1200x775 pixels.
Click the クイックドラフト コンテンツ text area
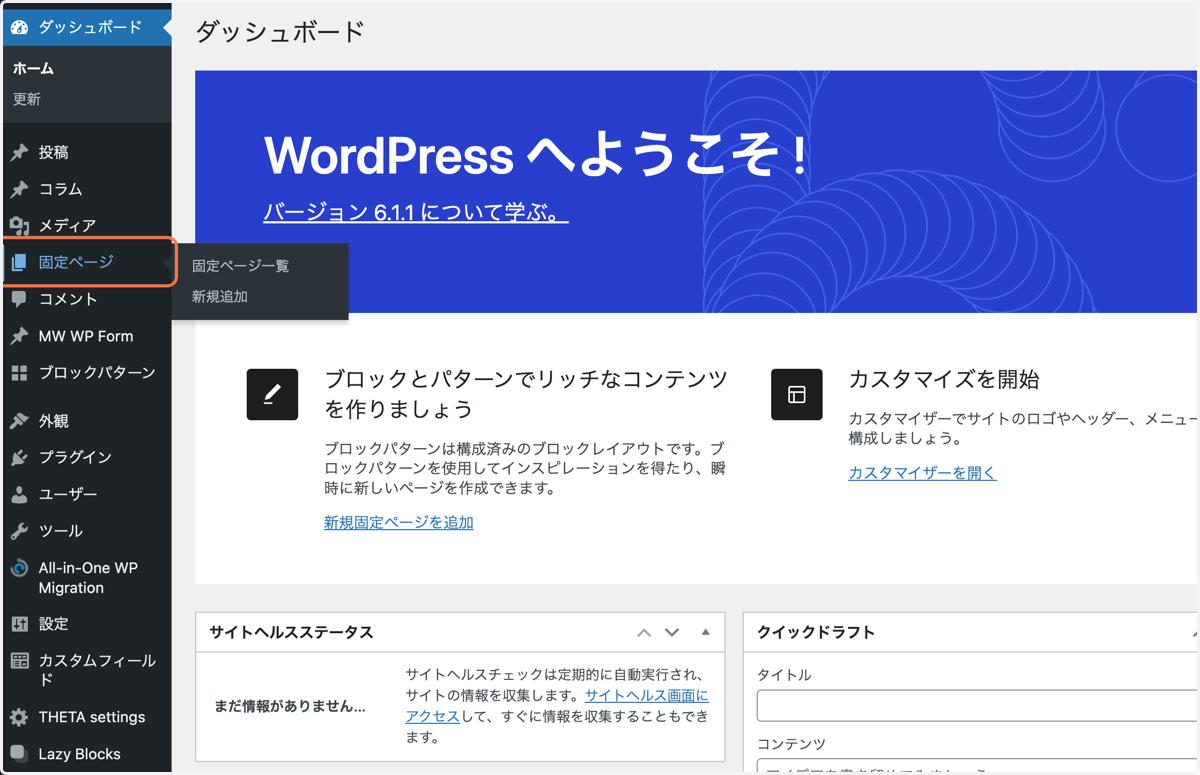(x=977, y=766)
